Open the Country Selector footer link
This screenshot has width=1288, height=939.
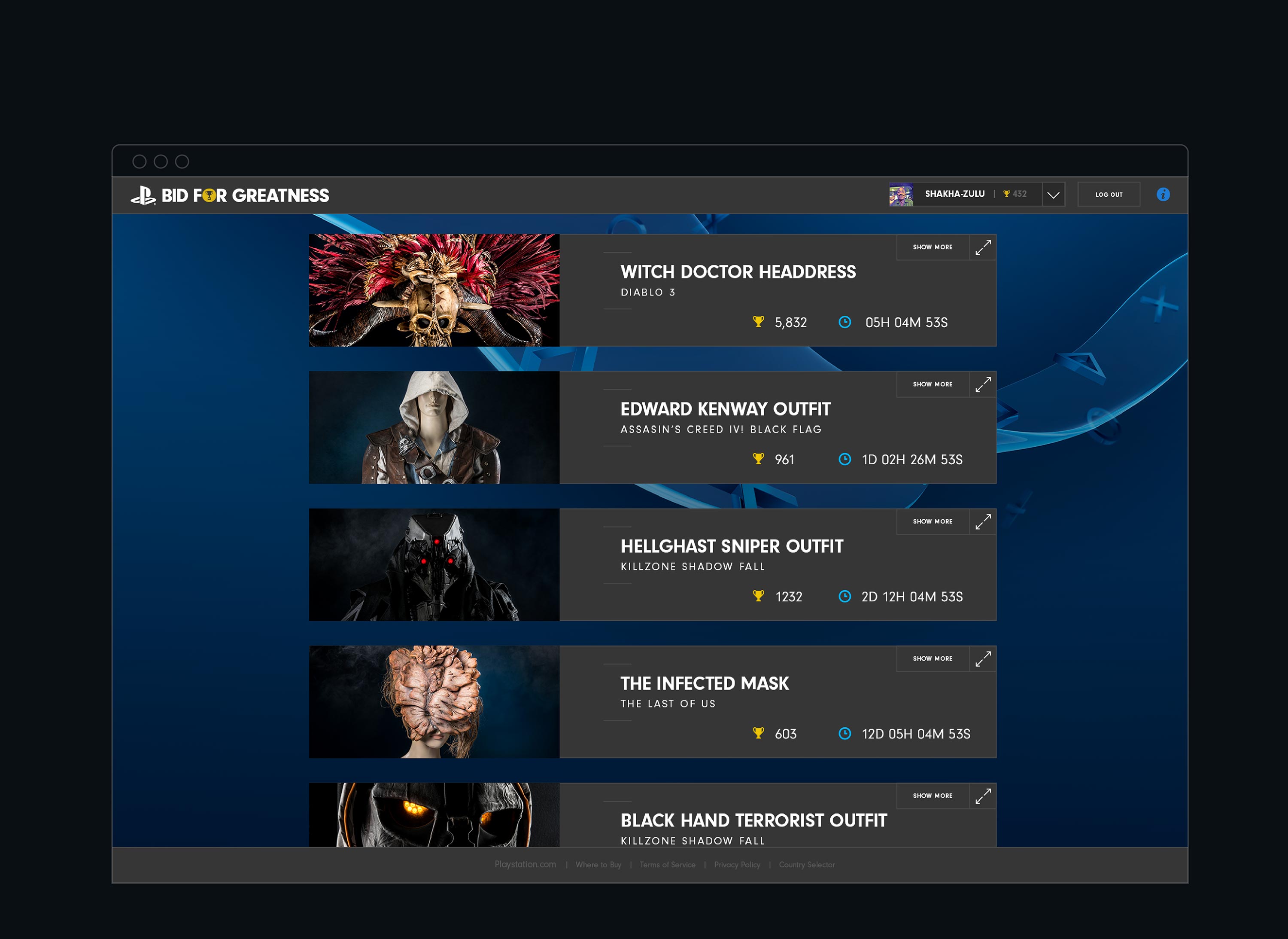[x=806, y=865]
